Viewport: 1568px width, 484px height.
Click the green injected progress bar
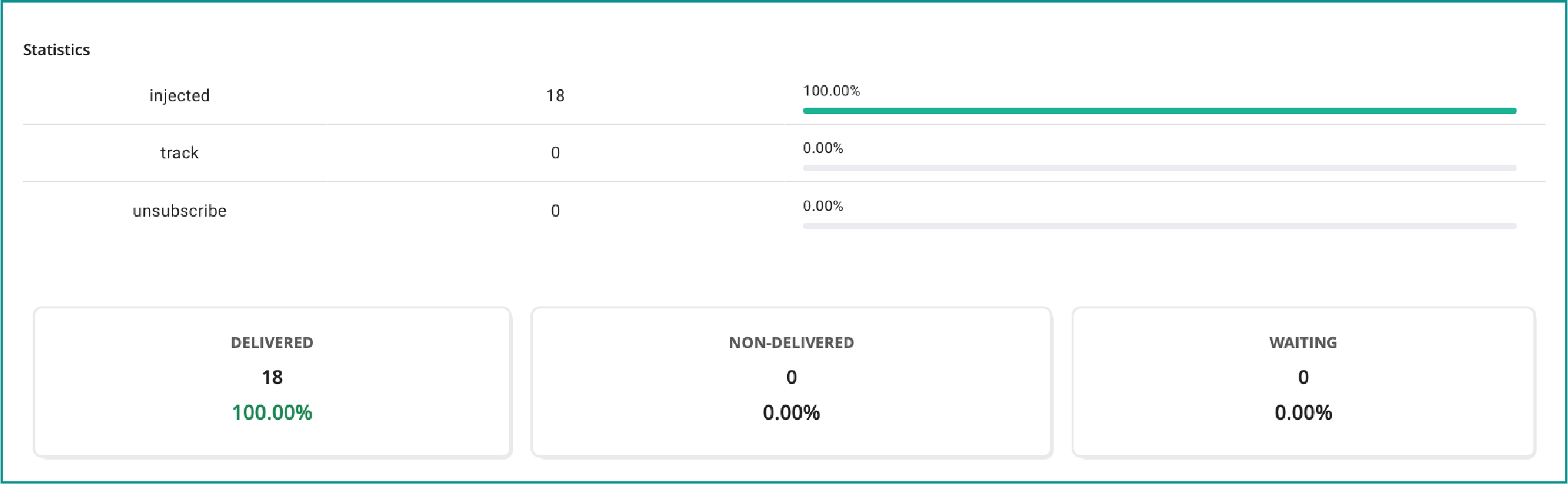click(1159, 111)
